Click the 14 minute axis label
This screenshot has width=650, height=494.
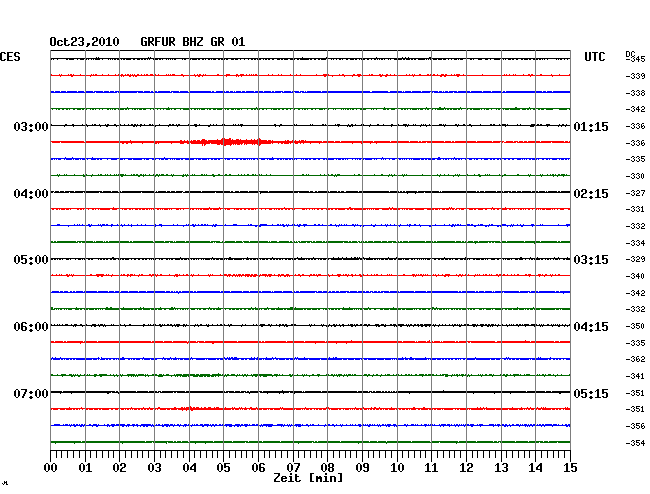(x=536, y=468)
